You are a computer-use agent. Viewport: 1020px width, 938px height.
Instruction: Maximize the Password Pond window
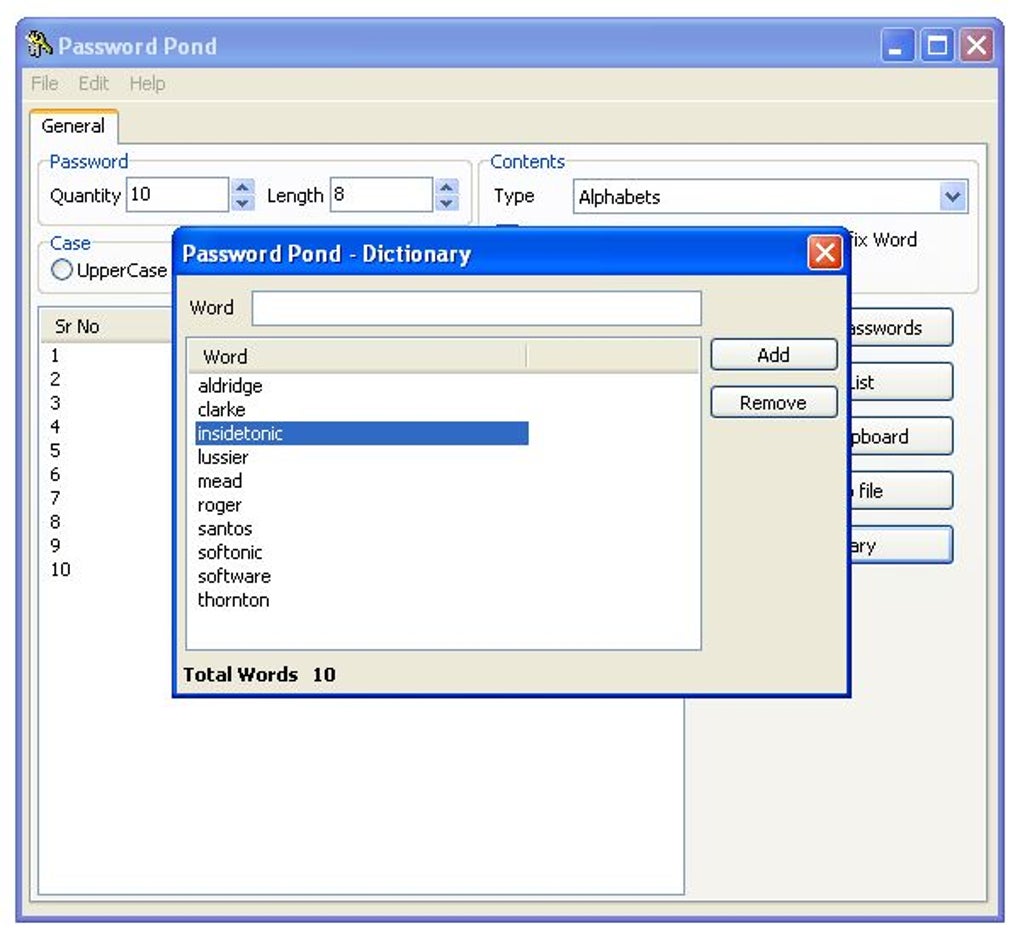(x=937, y=46)
